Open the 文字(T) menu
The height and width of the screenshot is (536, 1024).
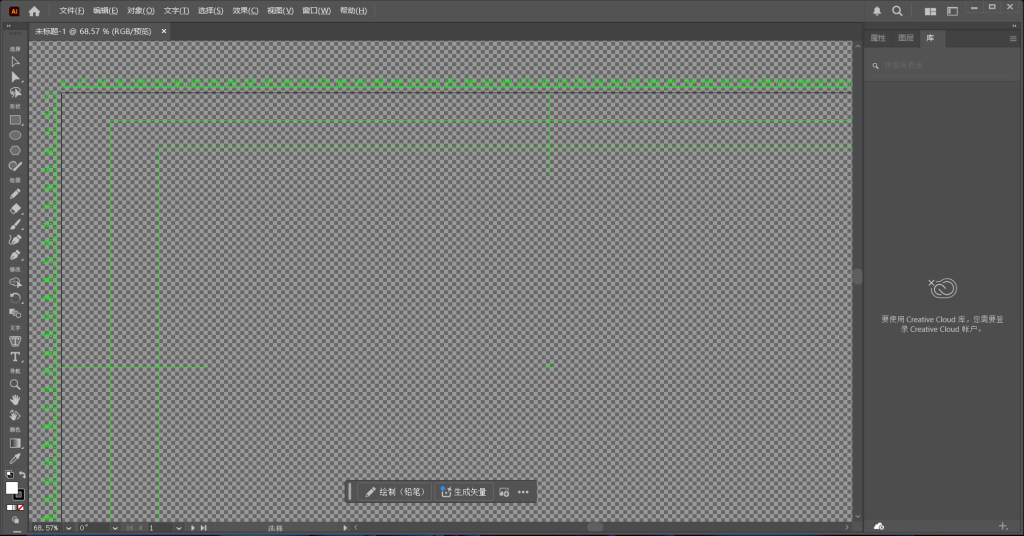[176, 10]
